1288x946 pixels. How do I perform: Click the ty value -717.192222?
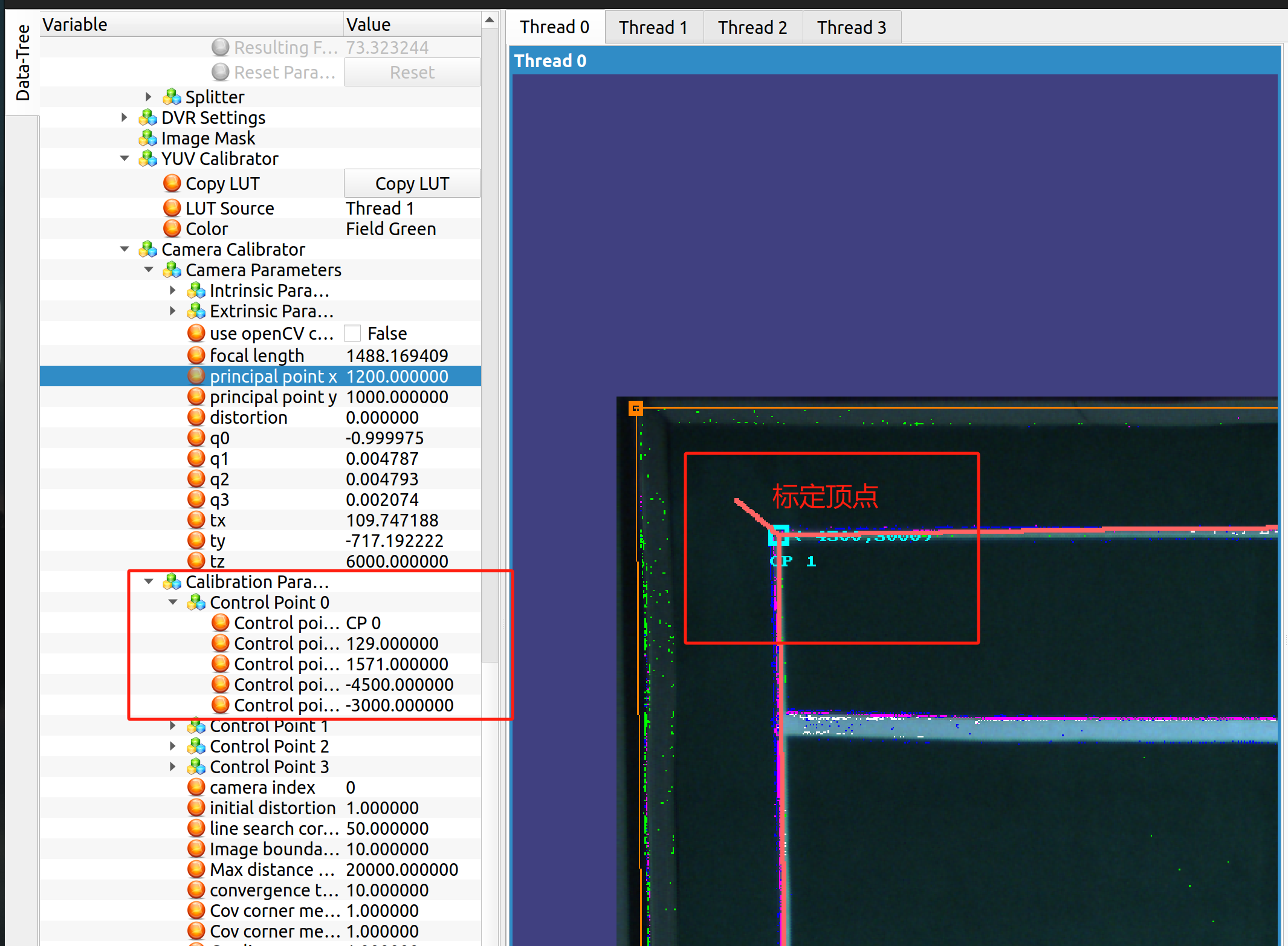pos(395,540)
